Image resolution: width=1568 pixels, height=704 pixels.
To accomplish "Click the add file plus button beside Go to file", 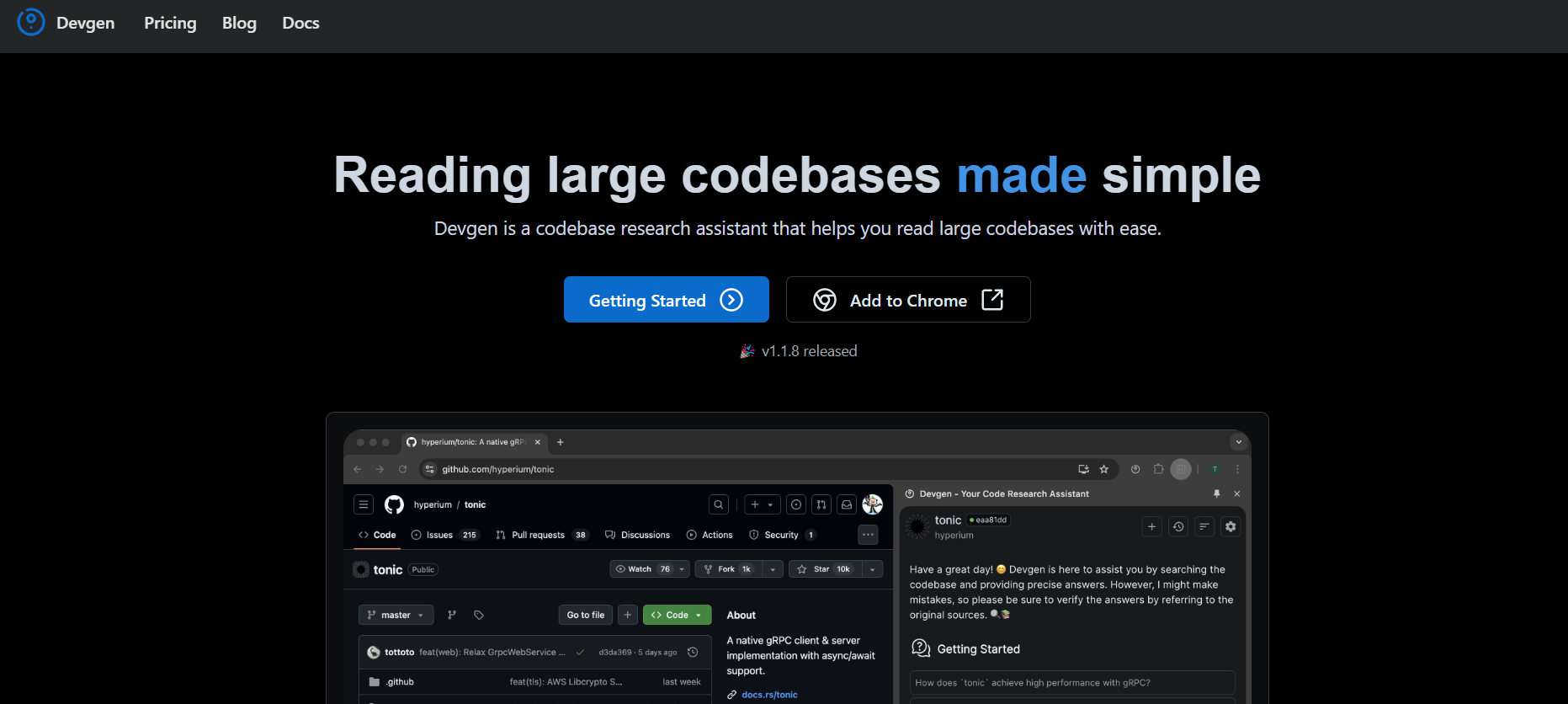I will coord(628,615).
